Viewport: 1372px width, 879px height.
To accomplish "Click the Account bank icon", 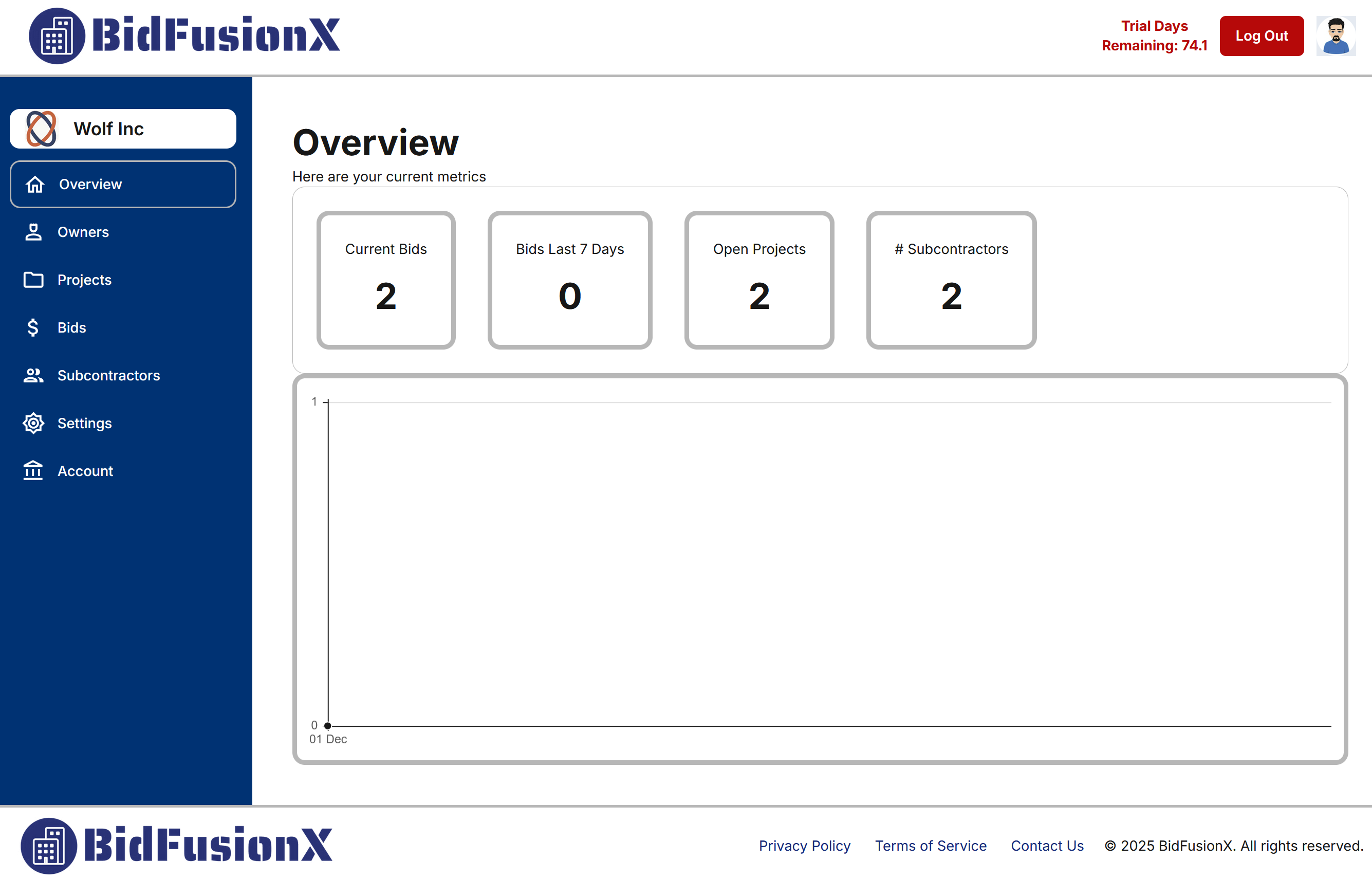I will 33,470.
